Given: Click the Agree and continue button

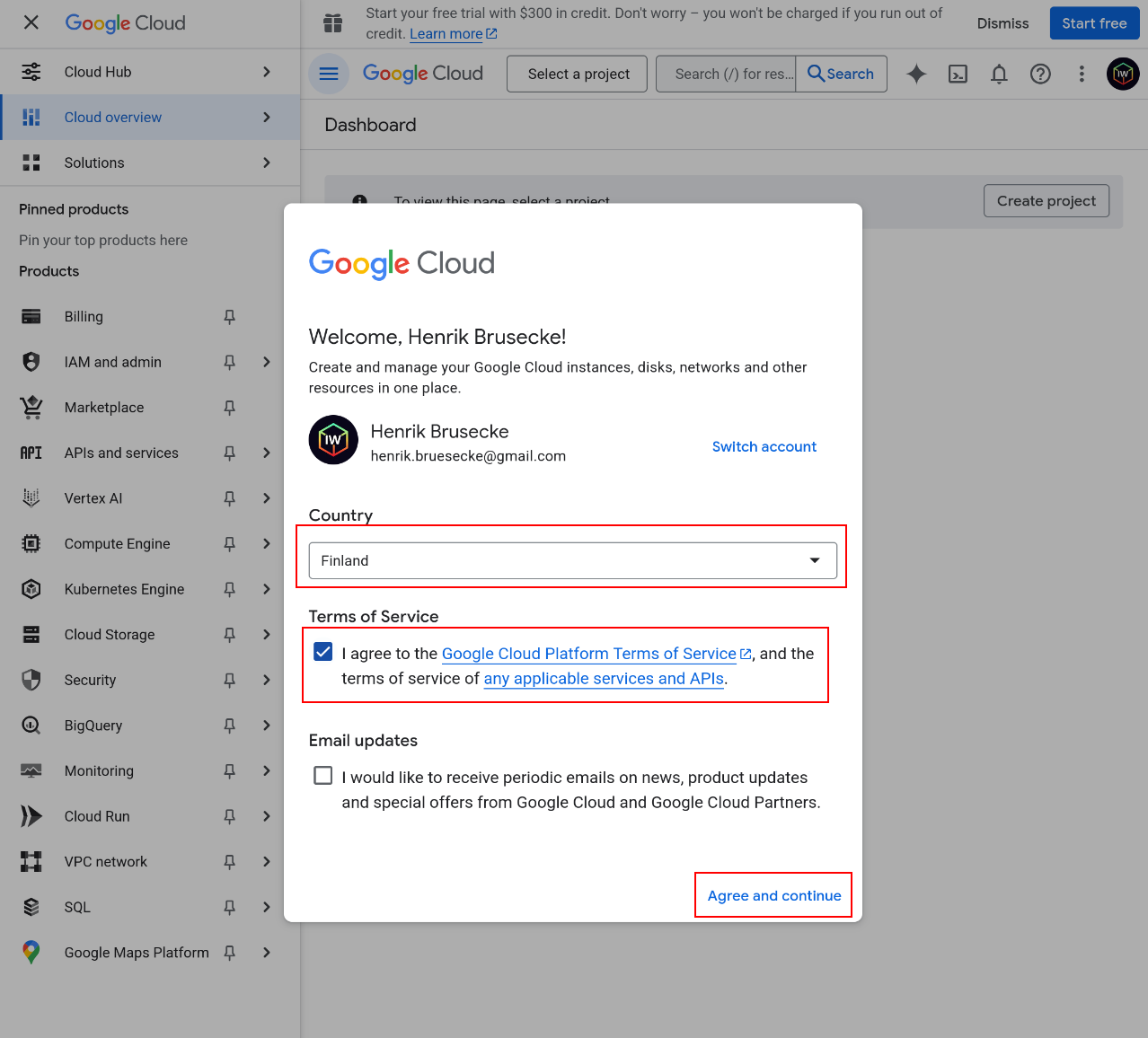Looking at the screenshot, I should [773, 895].
